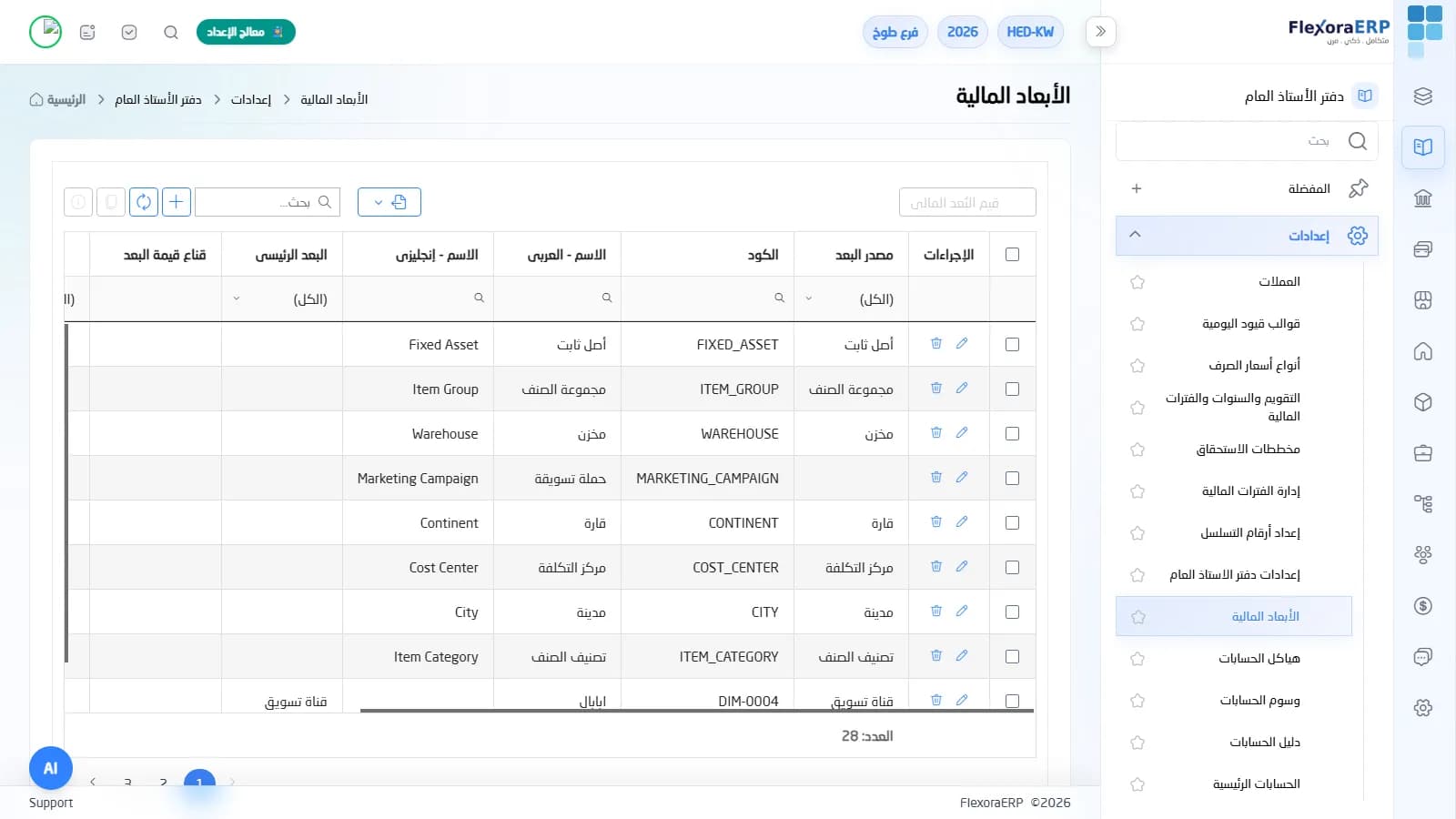Screen dimensions: 1456x819
Task: Open the bank module in icon rail
Action: pyautogui.click(x=1423, y=198)
